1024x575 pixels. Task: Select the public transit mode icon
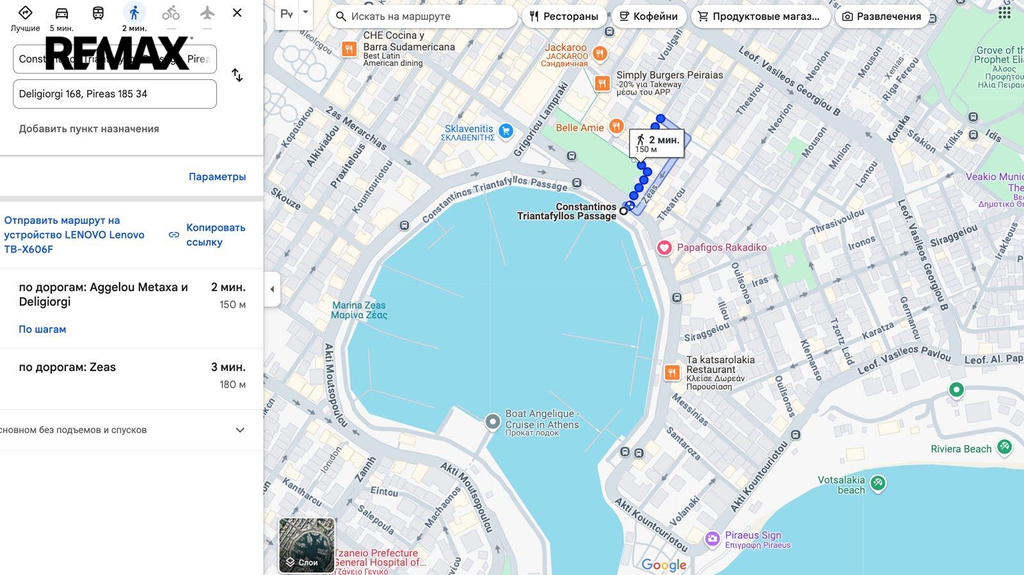click(98, 14)
